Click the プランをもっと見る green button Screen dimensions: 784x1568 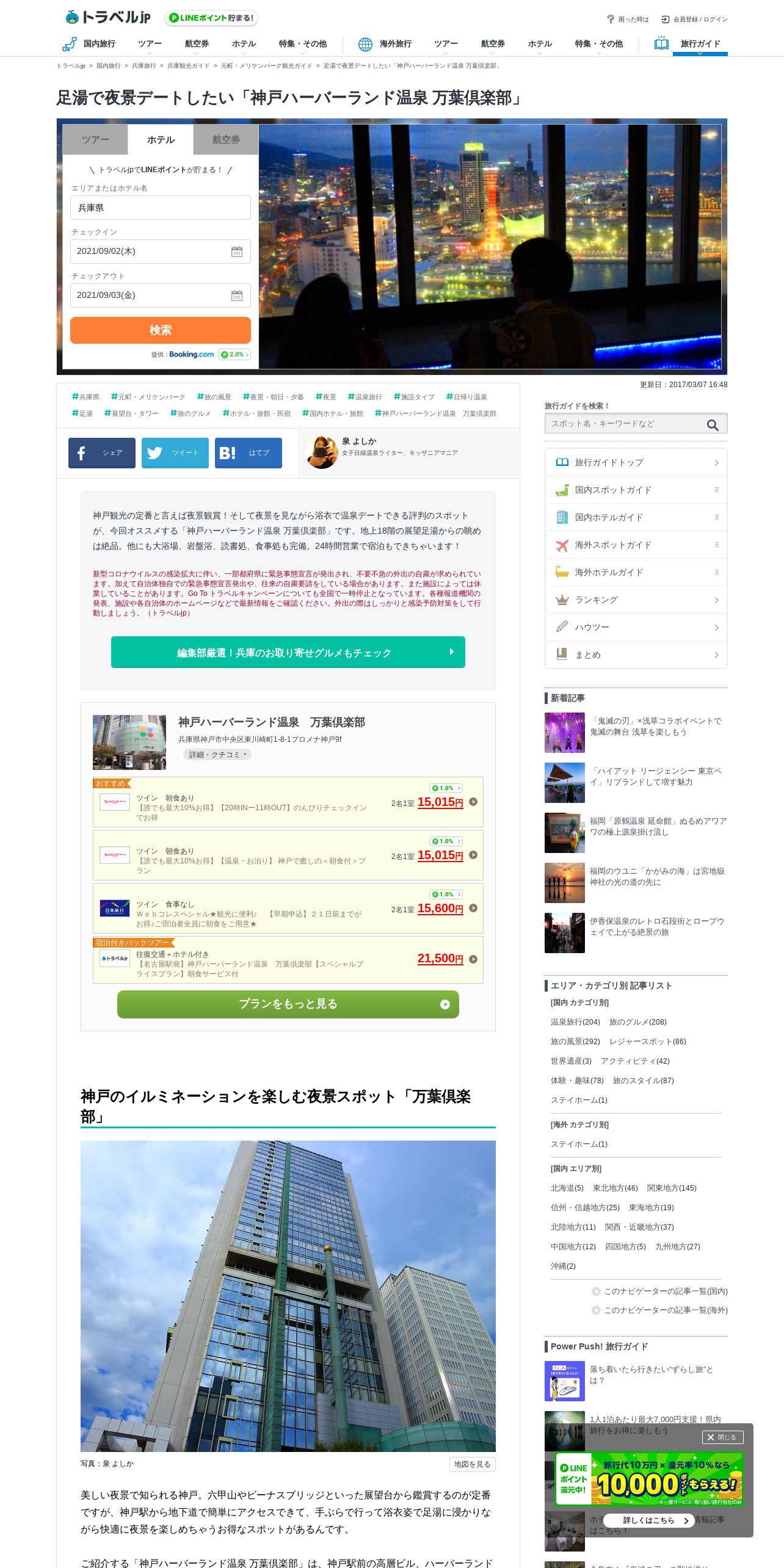(x=288, y=1004)
